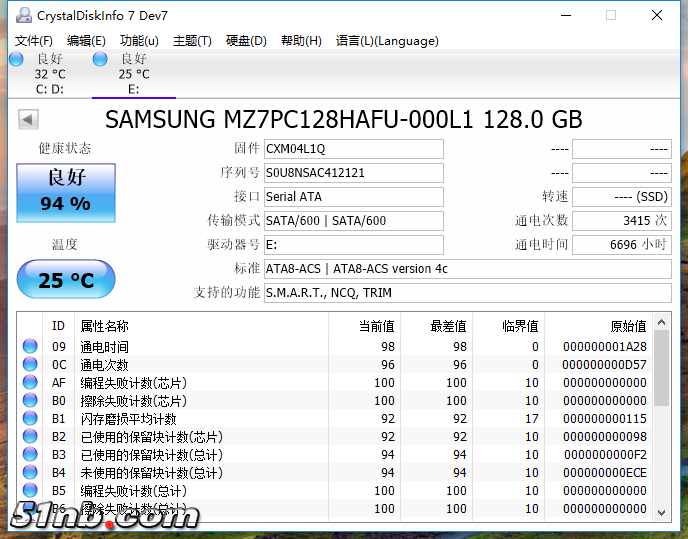Select the E: disk status orb

pos(100,59)
